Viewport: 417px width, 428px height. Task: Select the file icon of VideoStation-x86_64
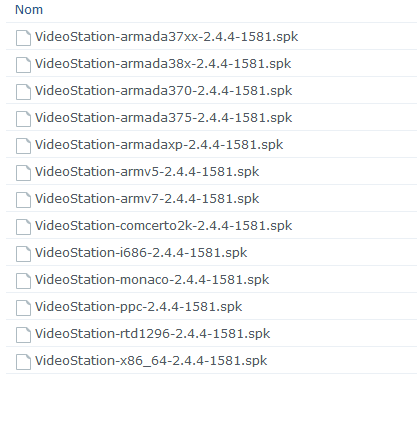pos(23,361)
